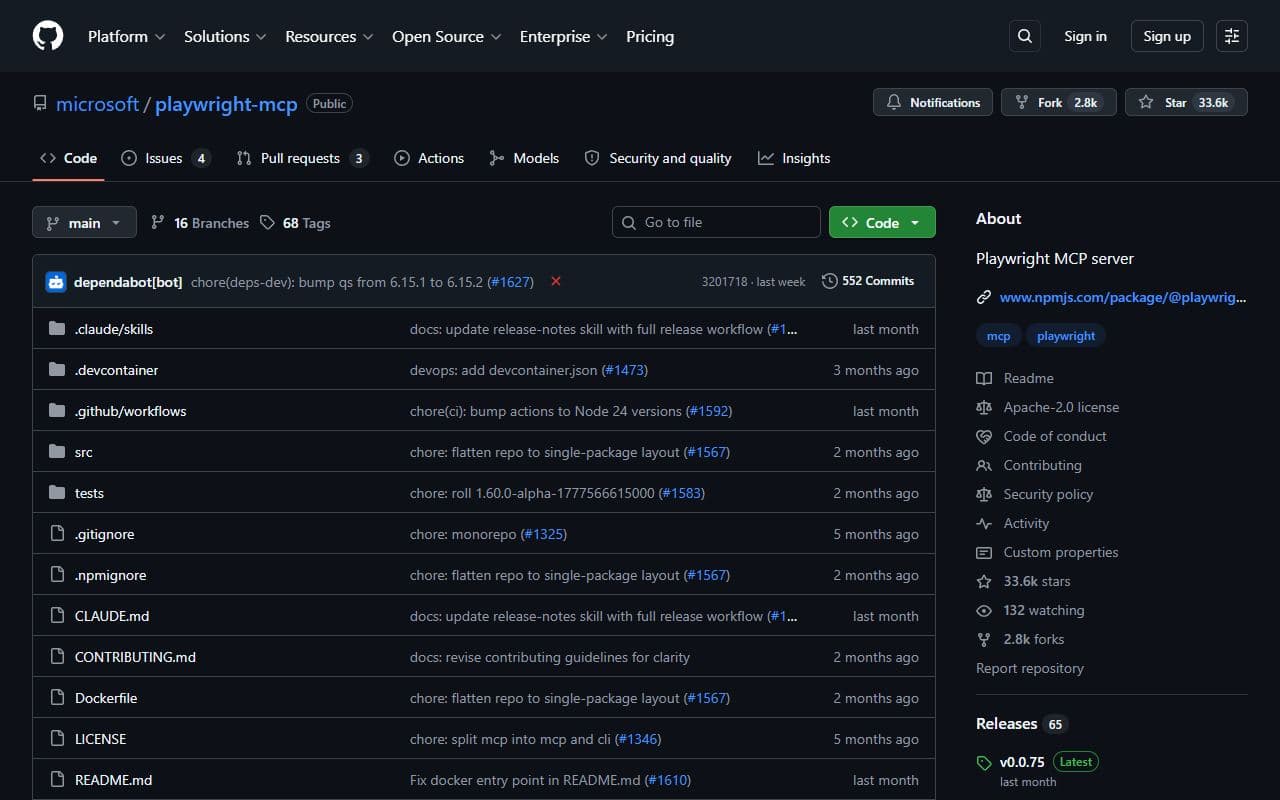
Task: Open the npmjs.com package link
Action: tap(1123, 297)
